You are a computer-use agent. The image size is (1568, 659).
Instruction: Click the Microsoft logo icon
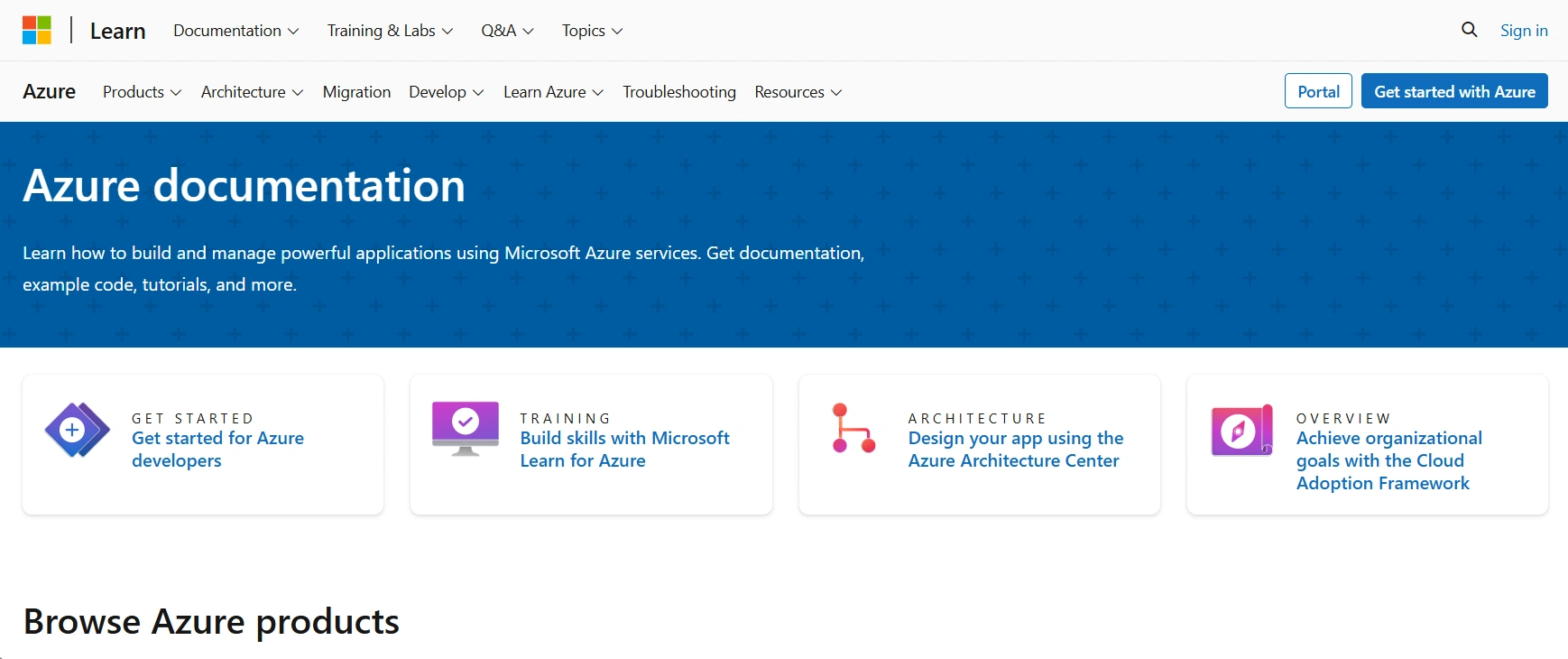point(37,30)
